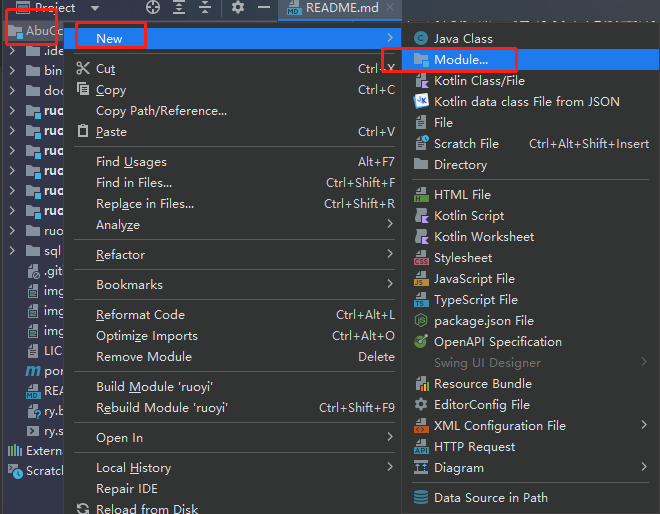This screenshot has width=660, height=514.
Task: Create a new HTTP Request
Action: [x=531, y=447]
